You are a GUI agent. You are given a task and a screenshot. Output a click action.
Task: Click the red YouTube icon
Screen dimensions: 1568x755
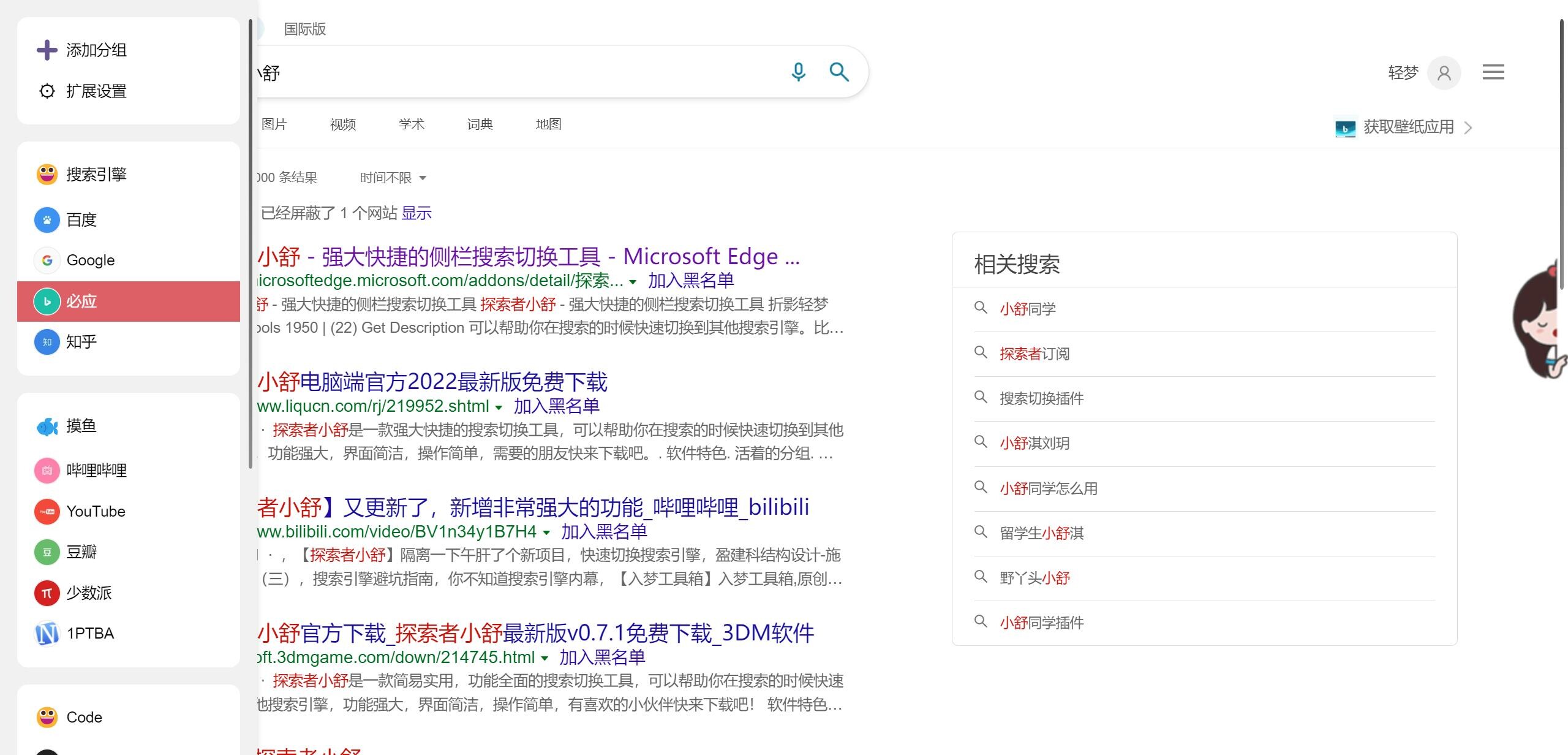(x=47, y=512)
